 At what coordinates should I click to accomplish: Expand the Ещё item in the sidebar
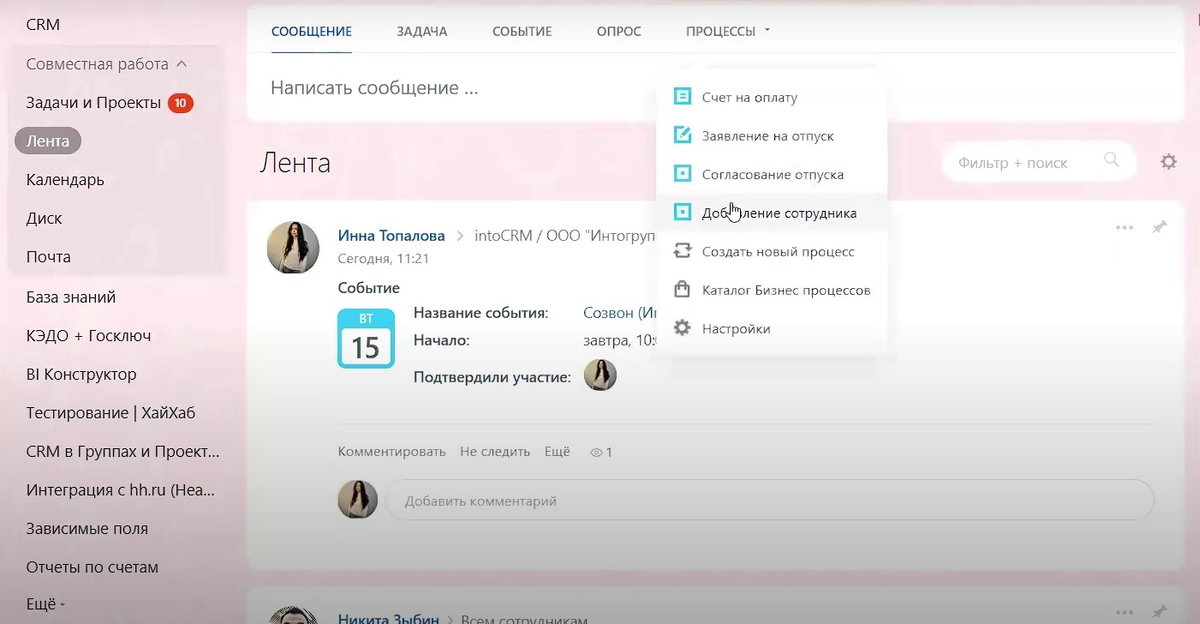(45, 605)
